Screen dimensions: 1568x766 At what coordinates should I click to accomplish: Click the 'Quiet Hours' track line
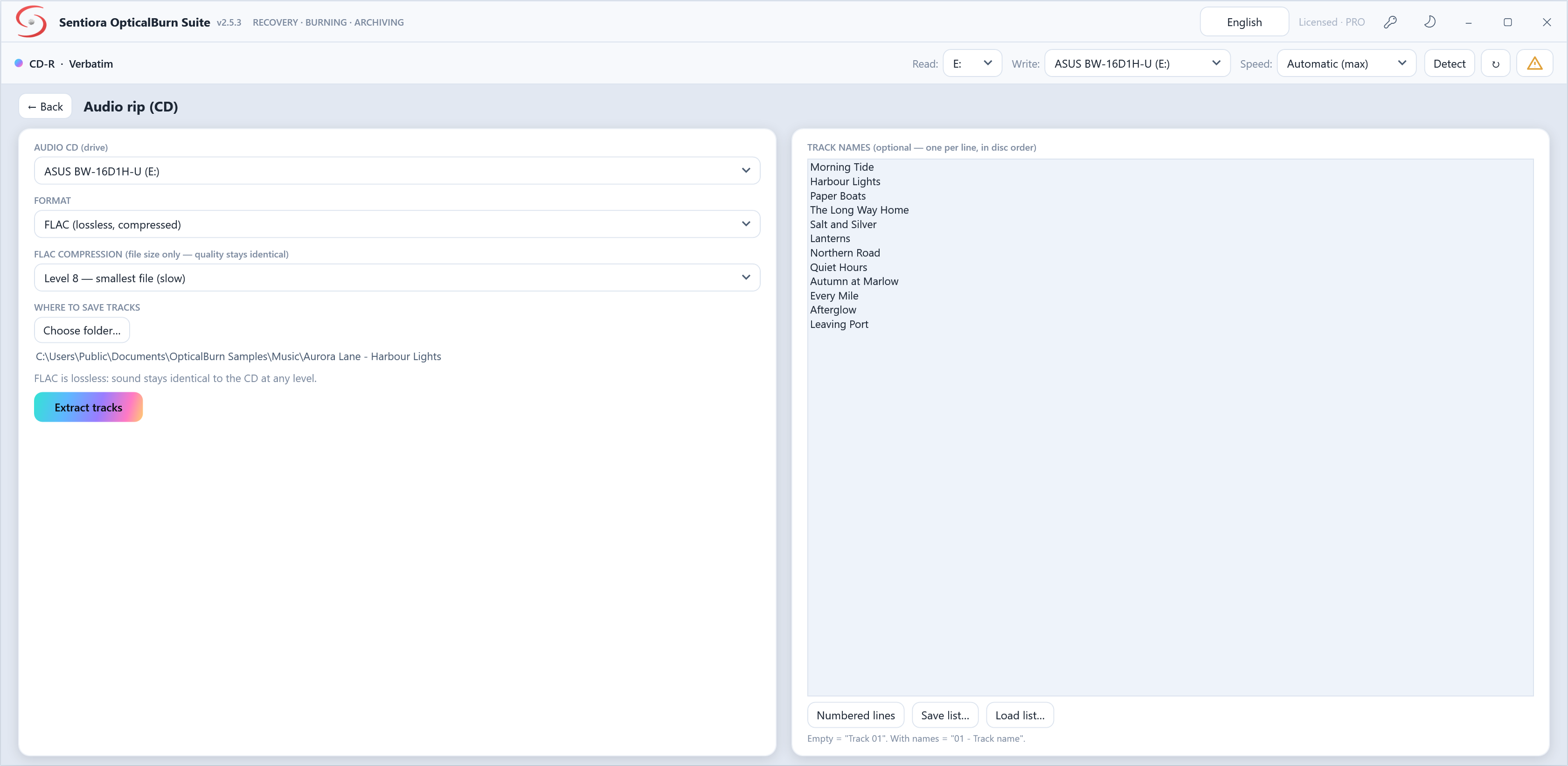[x=838, y=267]
